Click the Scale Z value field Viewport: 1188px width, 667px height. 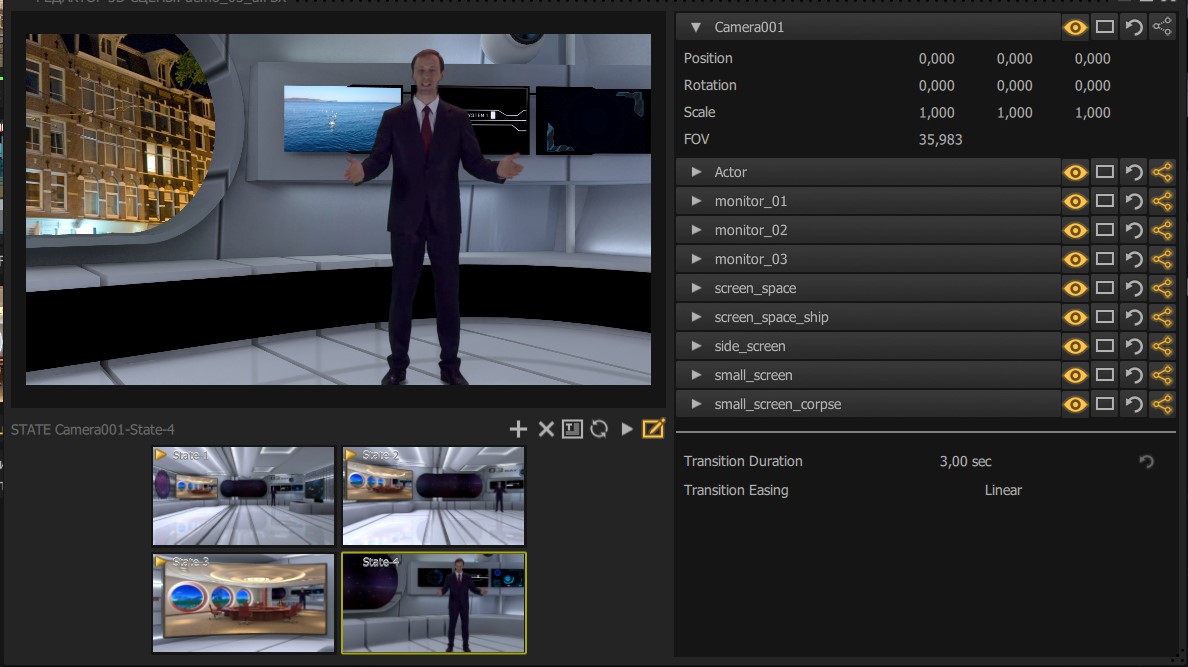[1093, 112]
